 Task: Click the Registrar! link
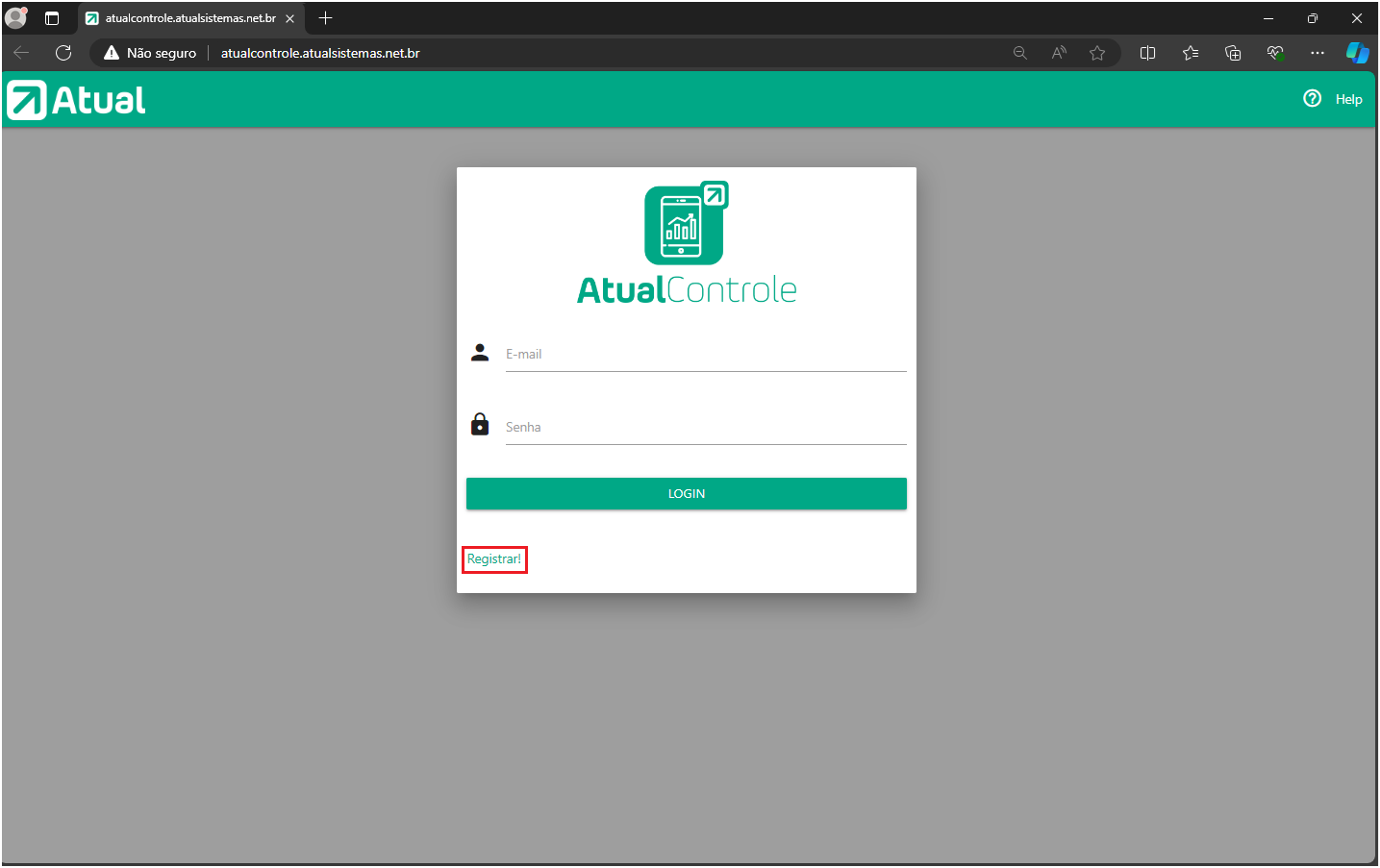(x=494, y=559)
